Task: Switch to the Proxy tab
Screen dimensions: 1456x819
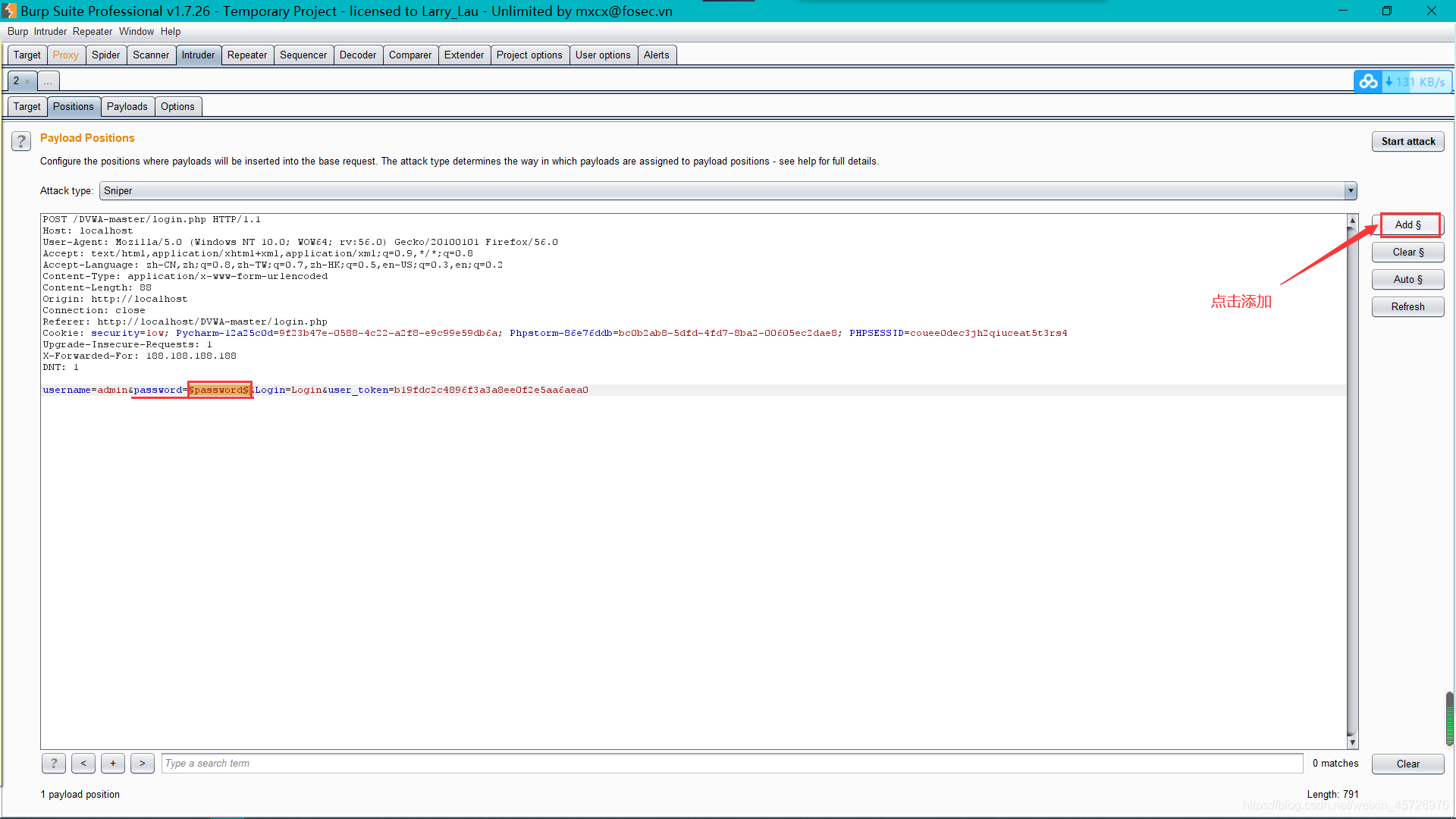Action: [x=66, y=55]
